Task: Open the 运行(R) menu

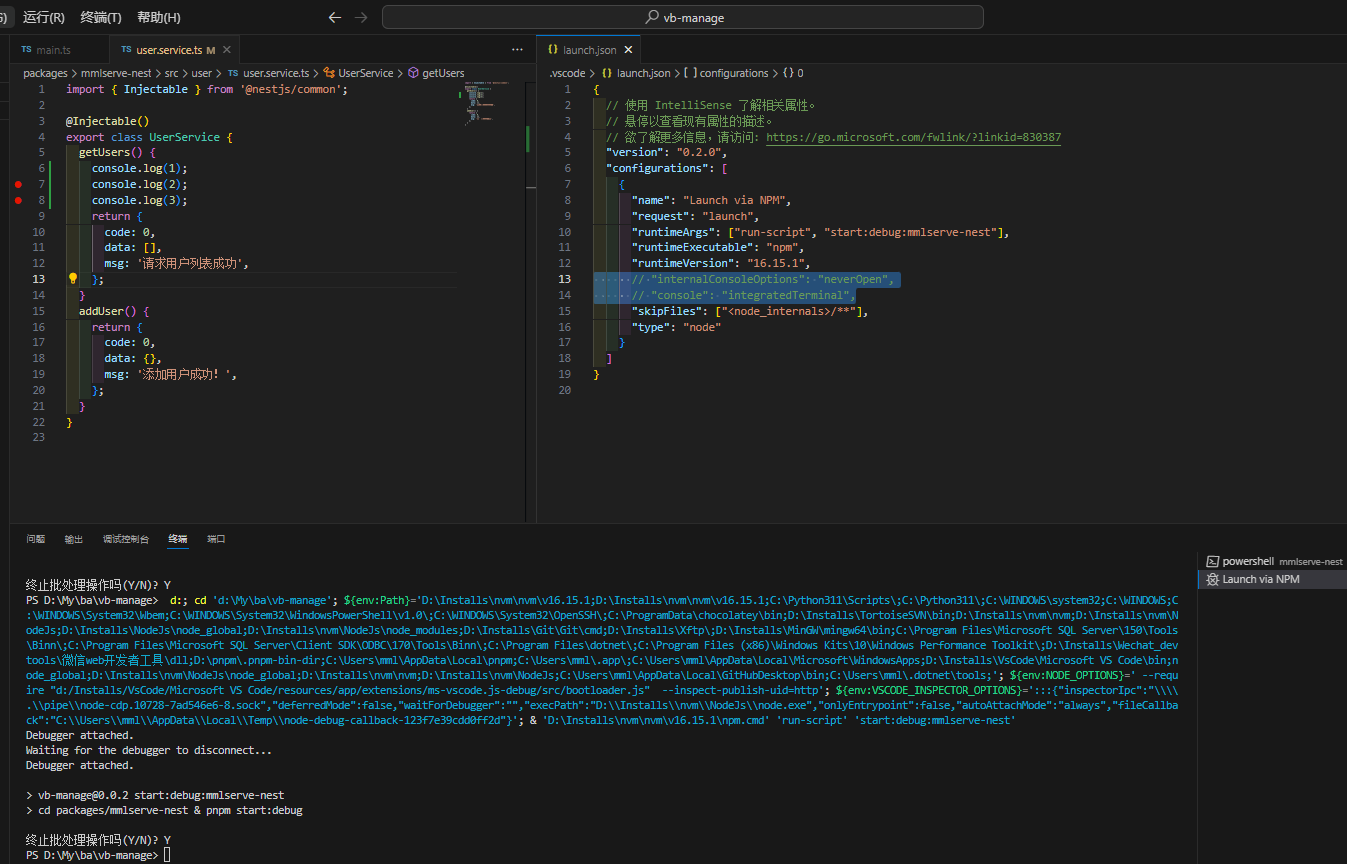Action: click(43, 17)
